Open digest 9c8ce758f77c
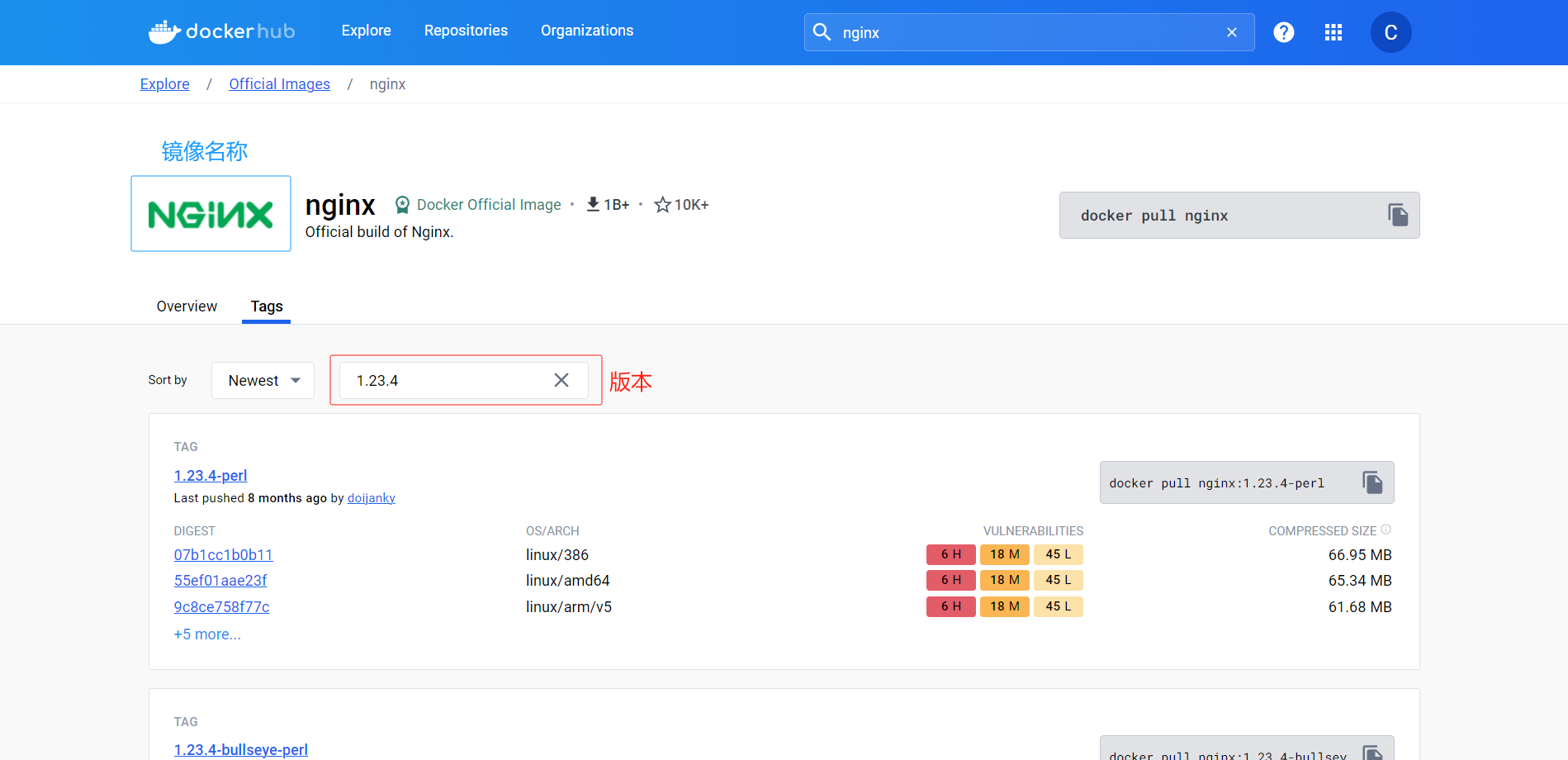The width and height of the screenshot is (1568, 760). tap(221, 607)
